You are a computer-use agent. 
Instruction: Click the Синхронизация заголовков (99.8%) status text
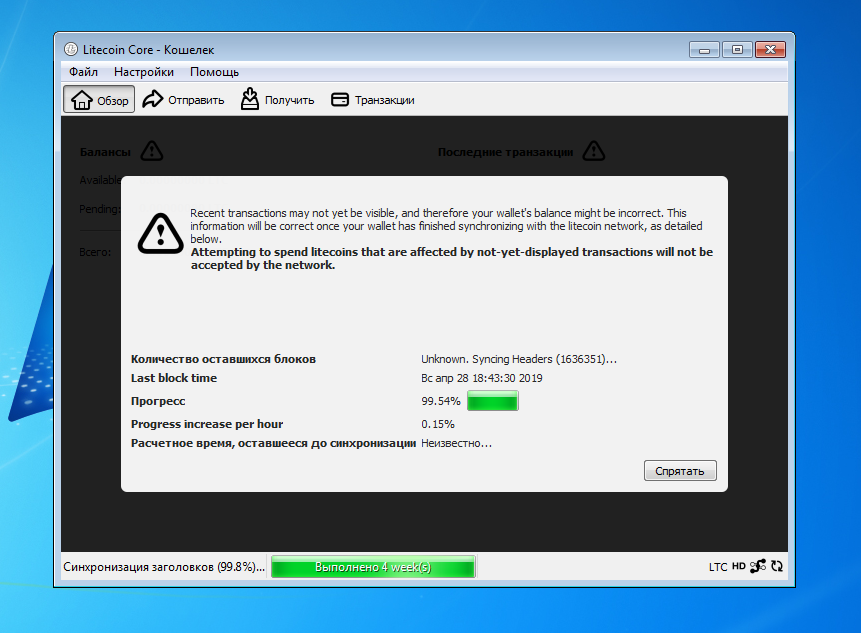pos(164,567)
